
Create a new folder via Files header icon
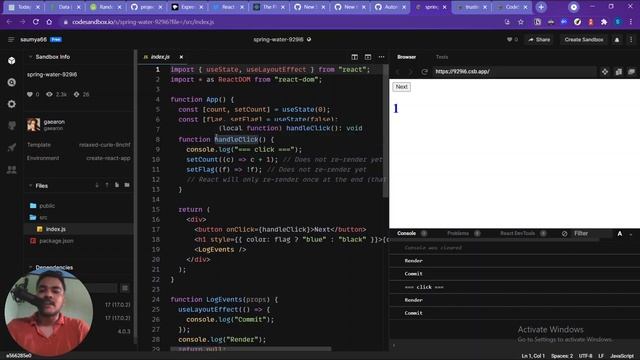tap(127, 185)
